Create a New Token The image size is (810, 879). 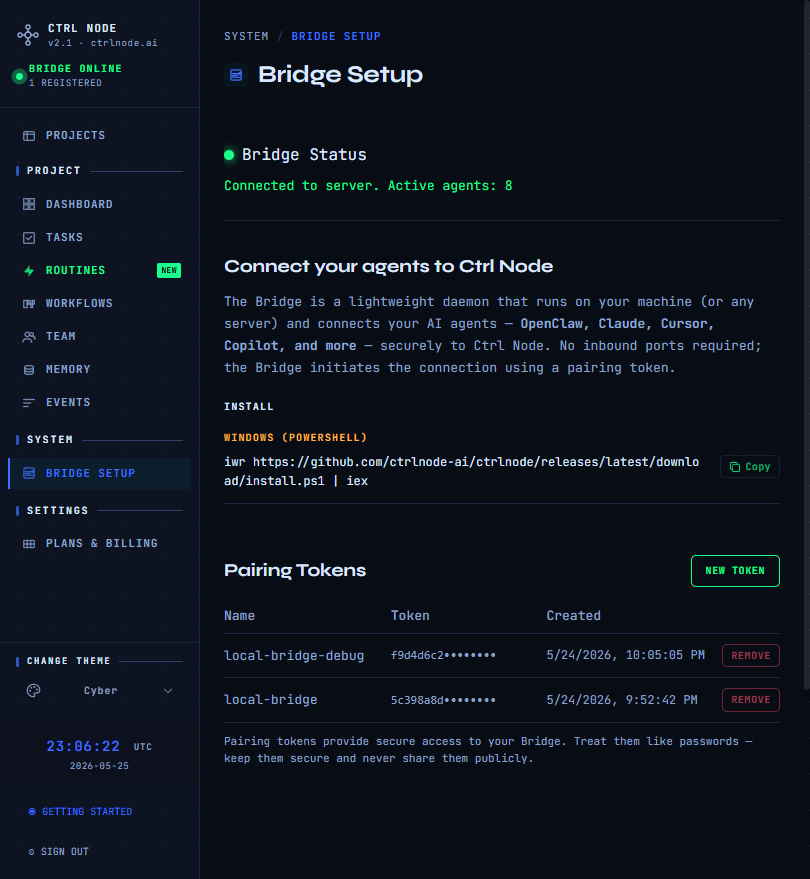(x=735, y=571)
